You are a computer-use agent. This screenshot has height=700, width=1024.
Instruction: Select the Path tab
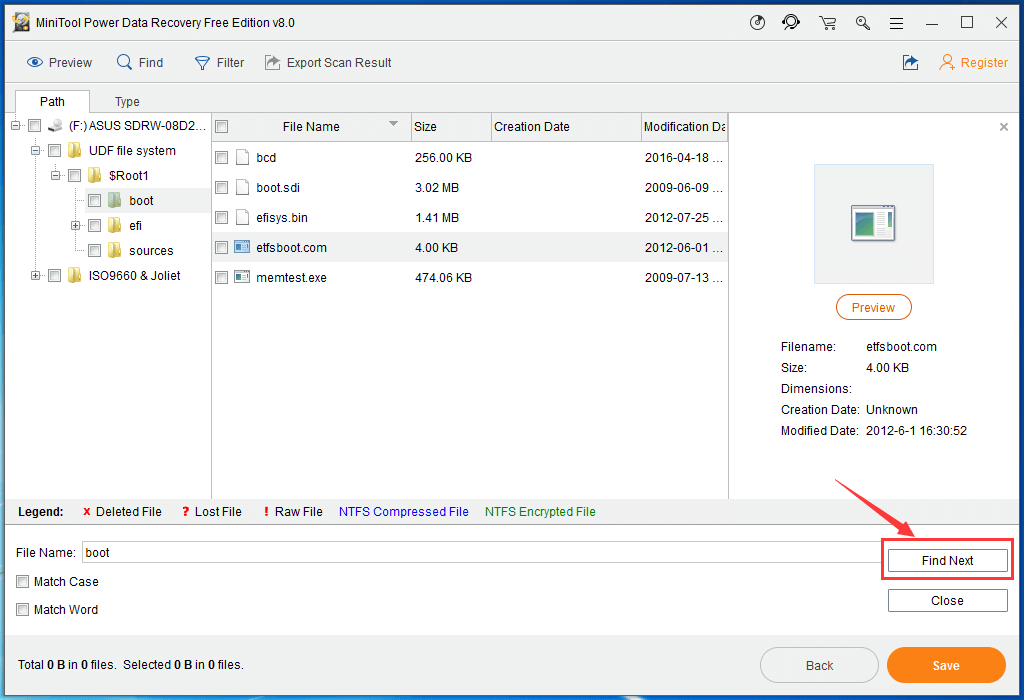click(x=52, y=102)
